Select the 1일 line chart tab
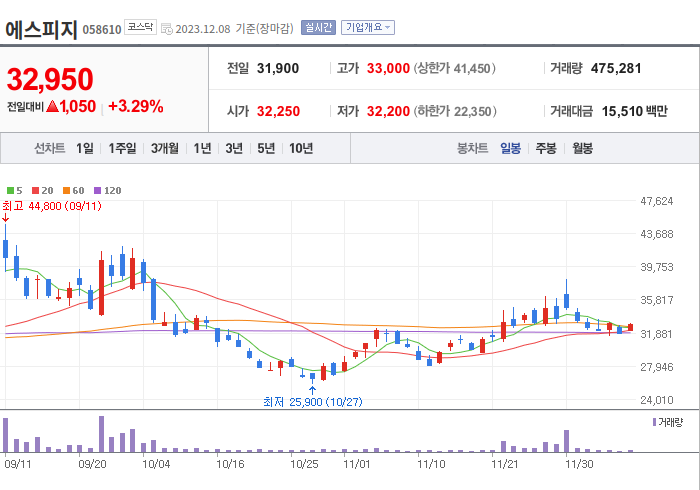Viewport: 700px width, 490px height. tap(85, 148)
